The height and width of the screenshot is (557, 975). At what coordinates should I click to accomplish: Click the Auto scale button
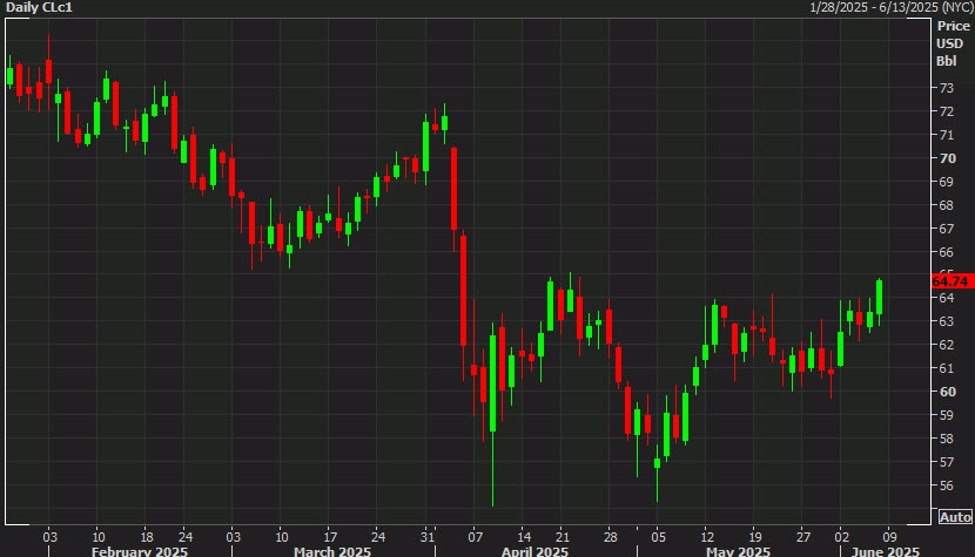click(954, 517)
